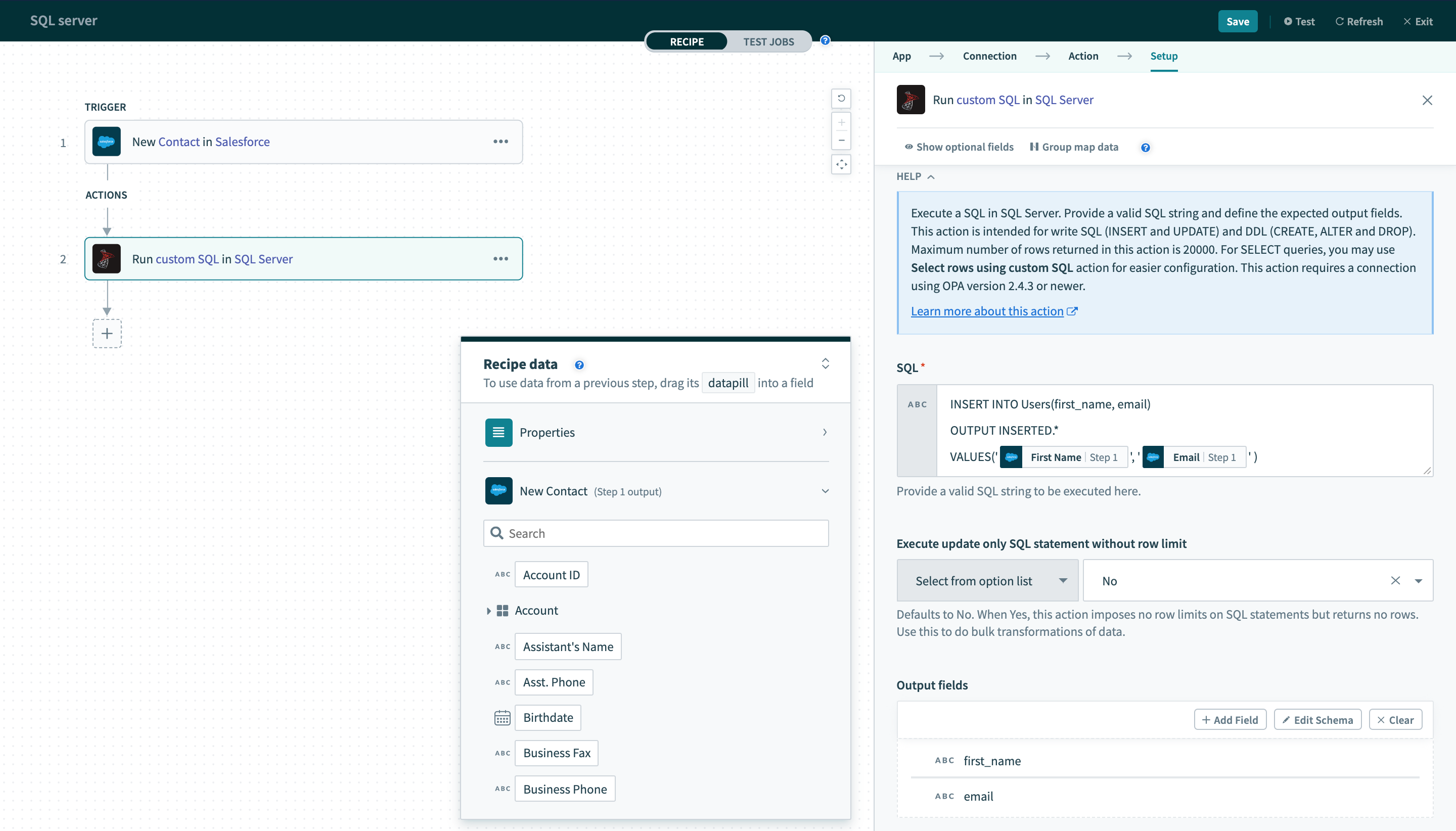Click the canvas reset view icon
Image resolution: width=1456 pixels, height=831 pixels.
[841, 98]
